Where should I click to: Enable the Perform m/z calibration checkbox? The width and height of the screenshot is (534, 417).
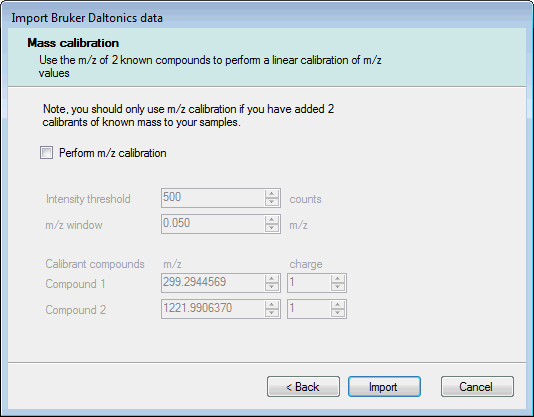46,153
